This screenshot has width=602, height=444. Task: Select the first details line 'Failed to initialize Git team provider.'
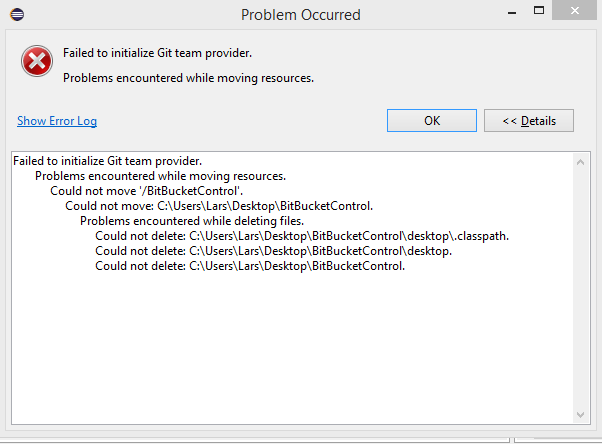click(108, 161)
